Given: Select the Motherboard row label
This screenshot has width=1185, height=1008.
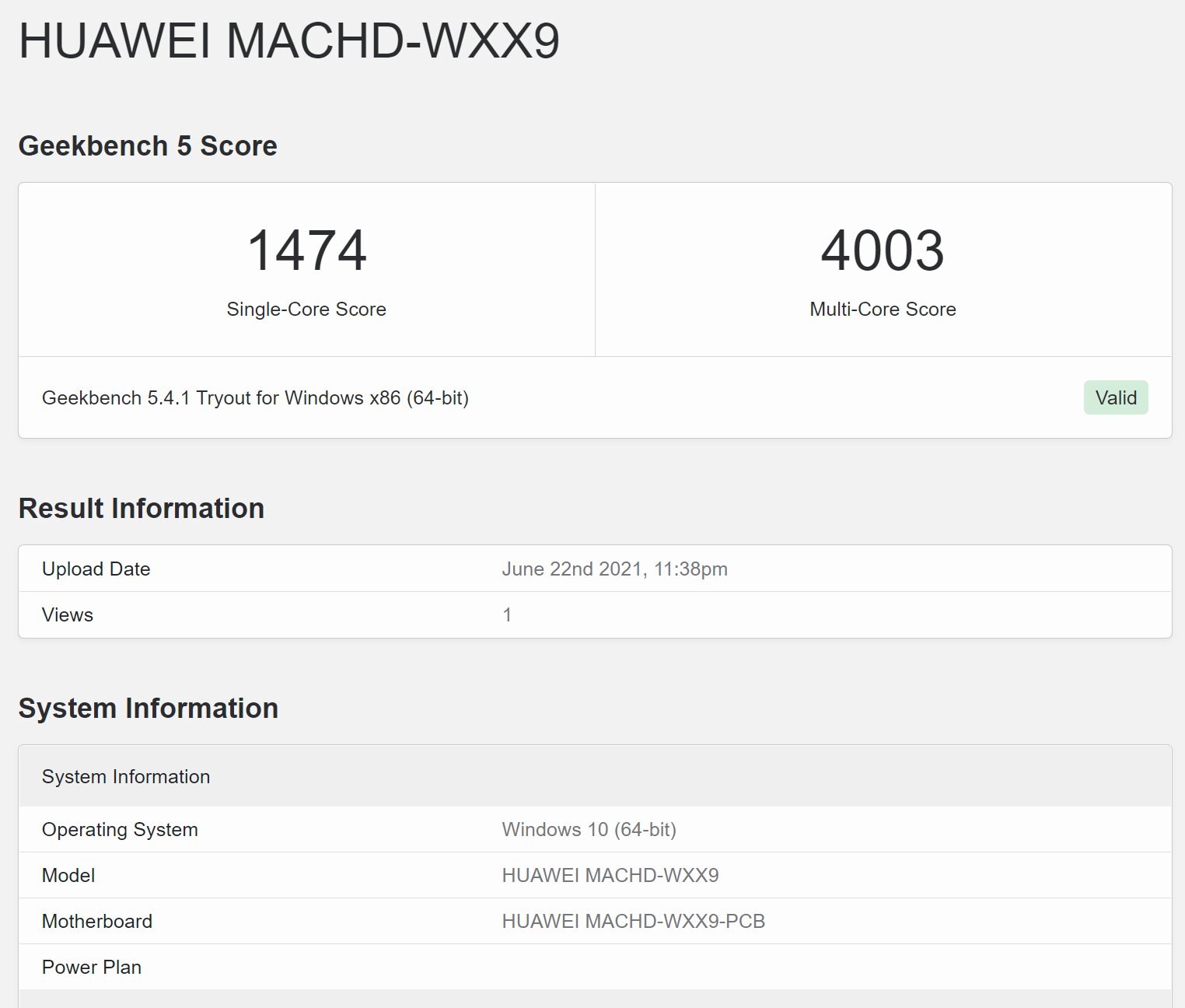Looking at the screenshot, I should point(97,922).
